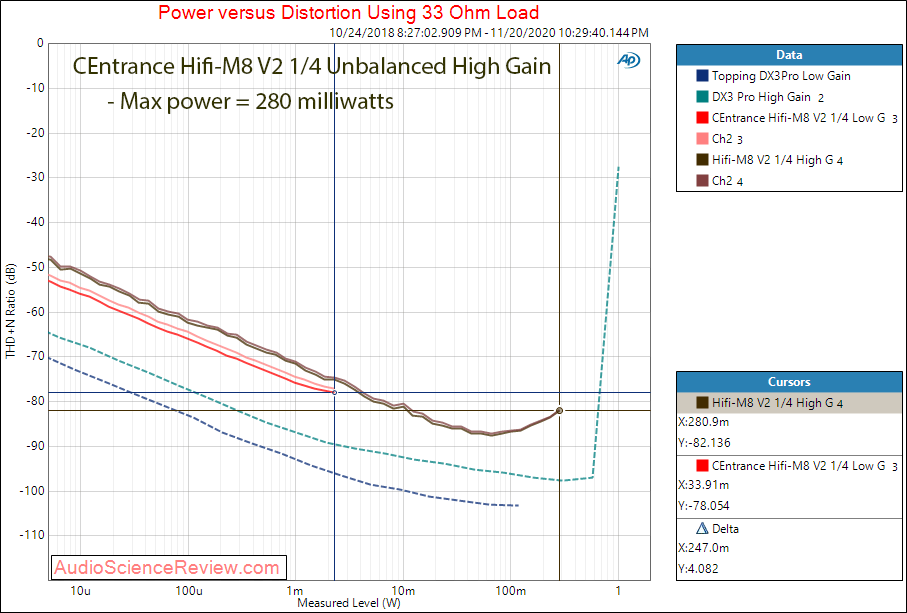Click the '-50' y-axis tick label
Screen dimensions: 907x613
(34, 267)
